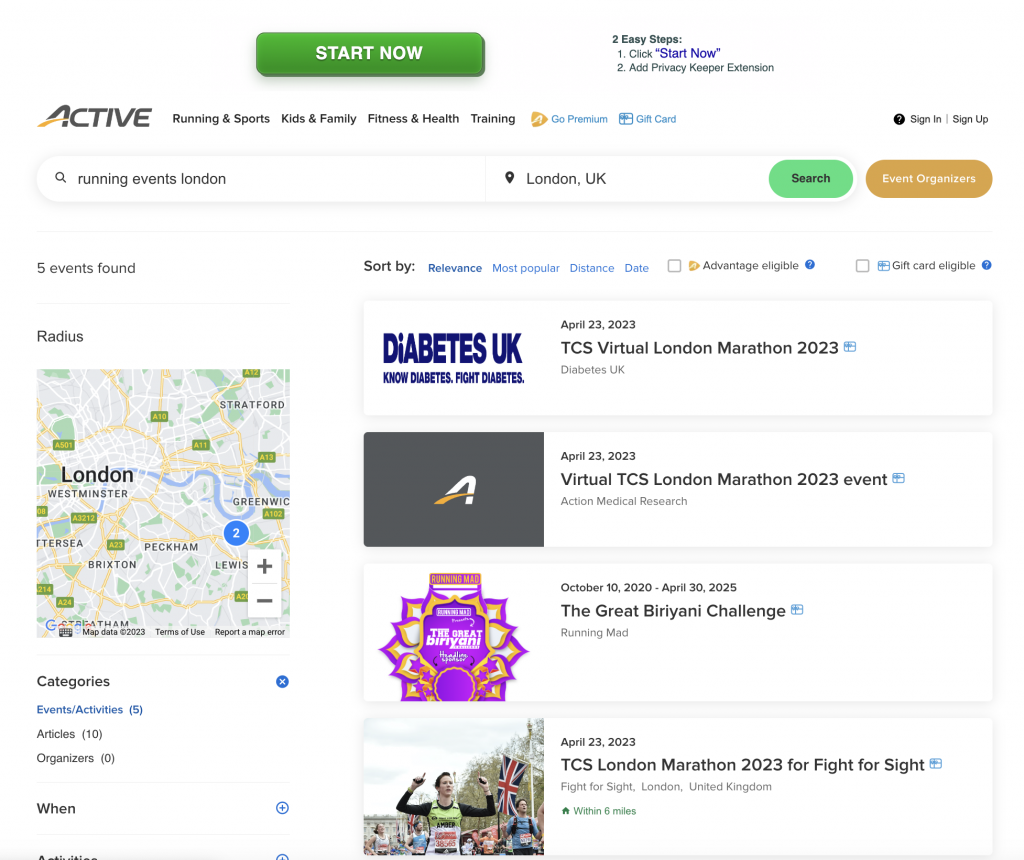
Task: Click gift card icon beside TCS Virtual London Marathon 2023
Action: pos(850,347)
